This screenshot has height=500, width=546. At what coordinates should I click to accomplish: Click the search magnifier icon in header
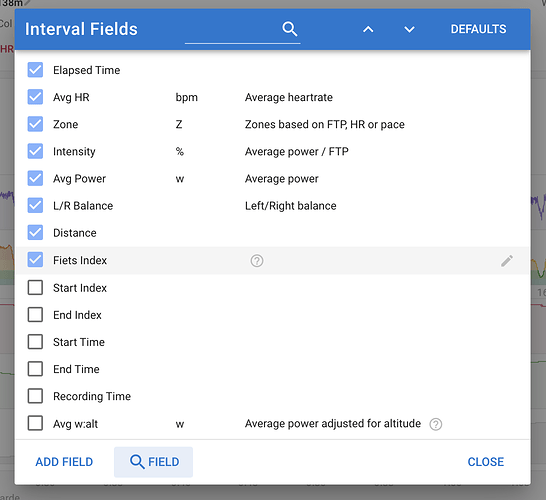(290, 29)
